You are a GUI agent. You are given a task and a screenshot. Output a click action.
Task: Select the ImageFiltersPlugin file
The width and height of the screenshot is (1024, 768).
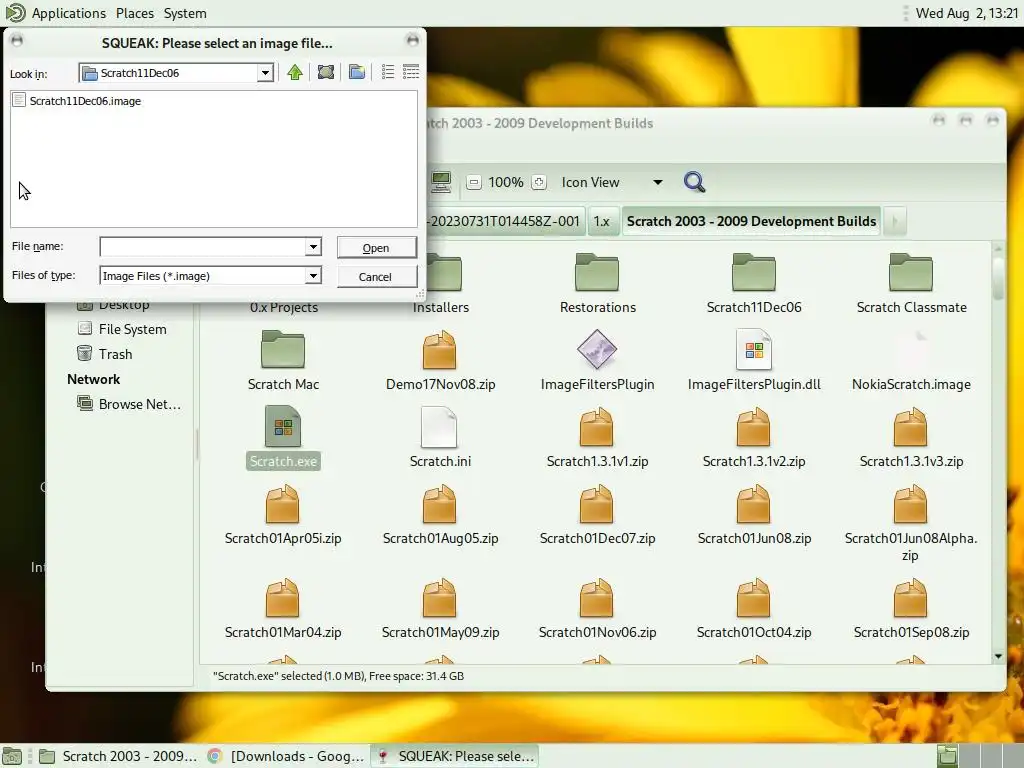597,360
